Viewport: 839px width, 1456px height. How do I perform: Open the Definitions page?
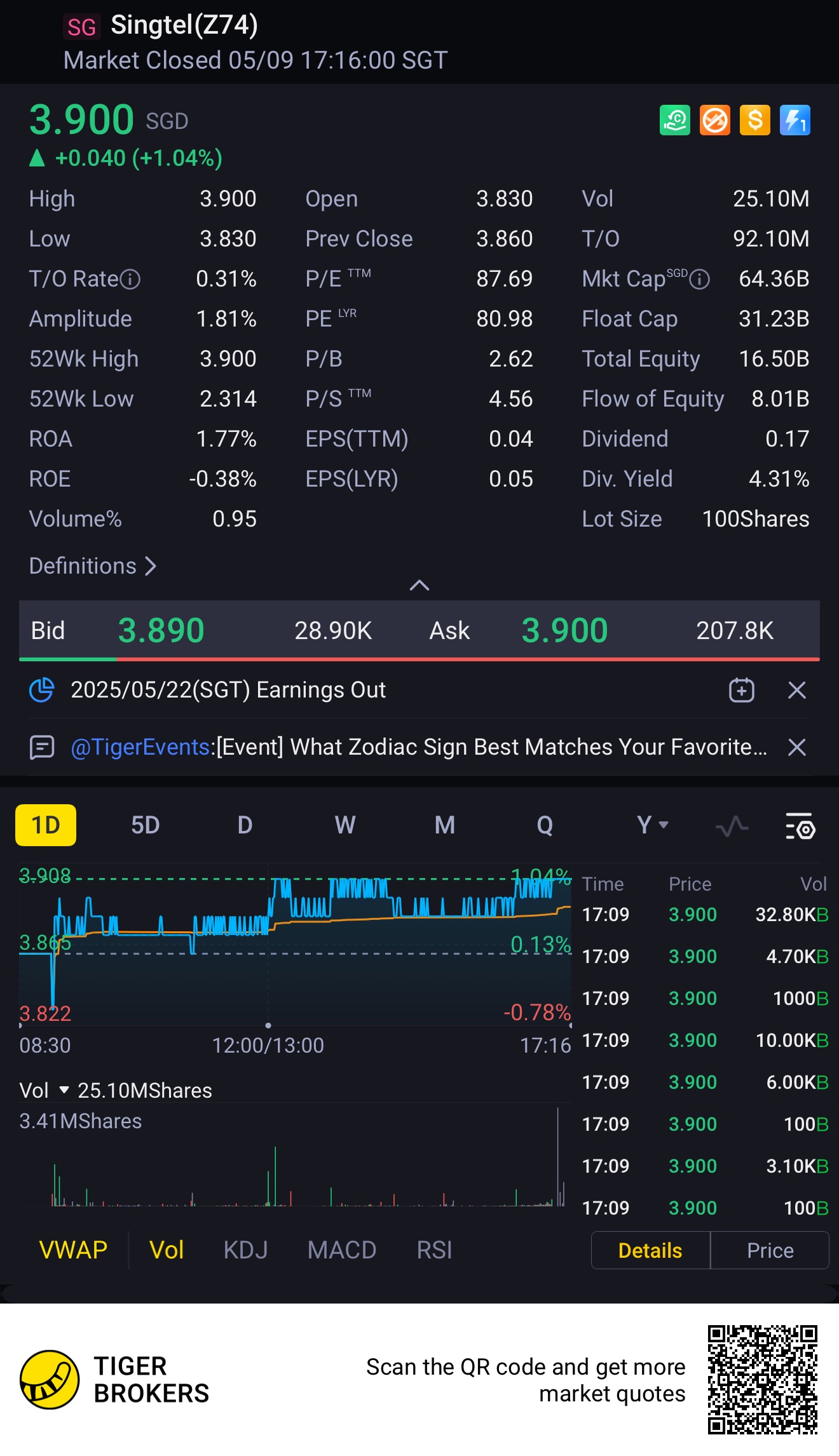[93, 566]
